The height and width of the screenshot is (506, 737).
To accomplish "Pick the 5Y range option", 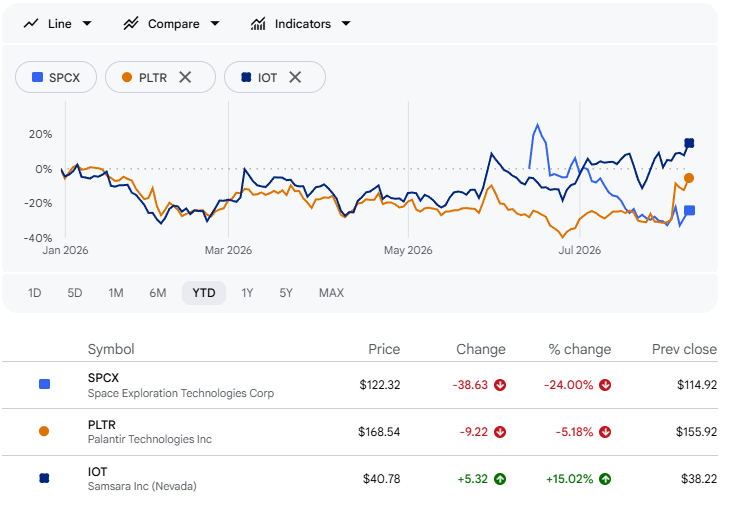I will (x=286, y=293).
